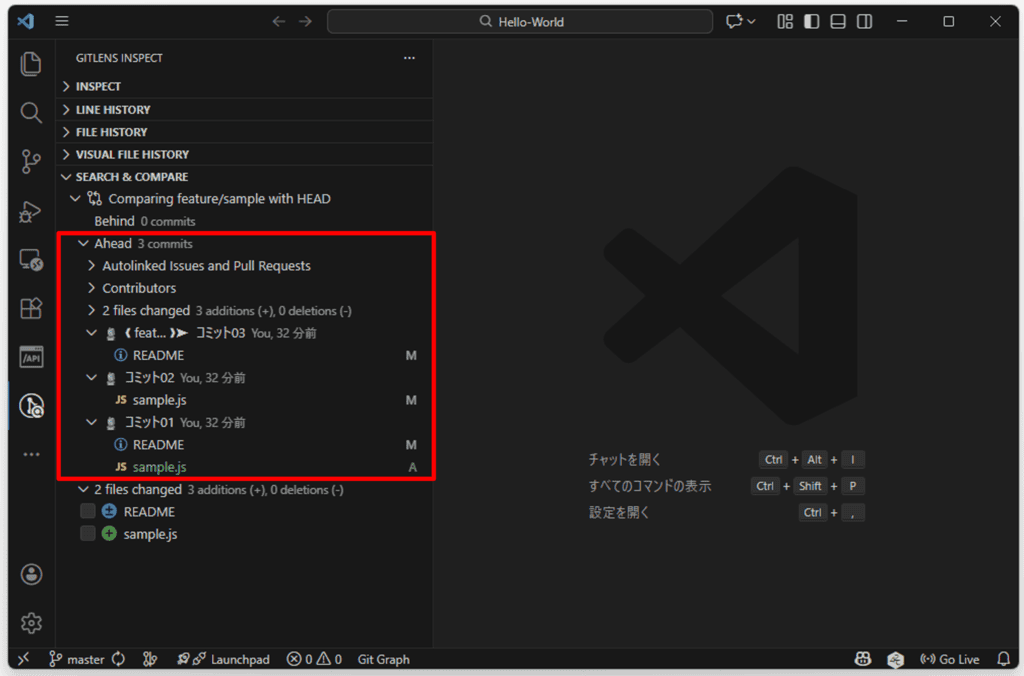Click the GitHub Copilot status bar icon

click(862, 659)
